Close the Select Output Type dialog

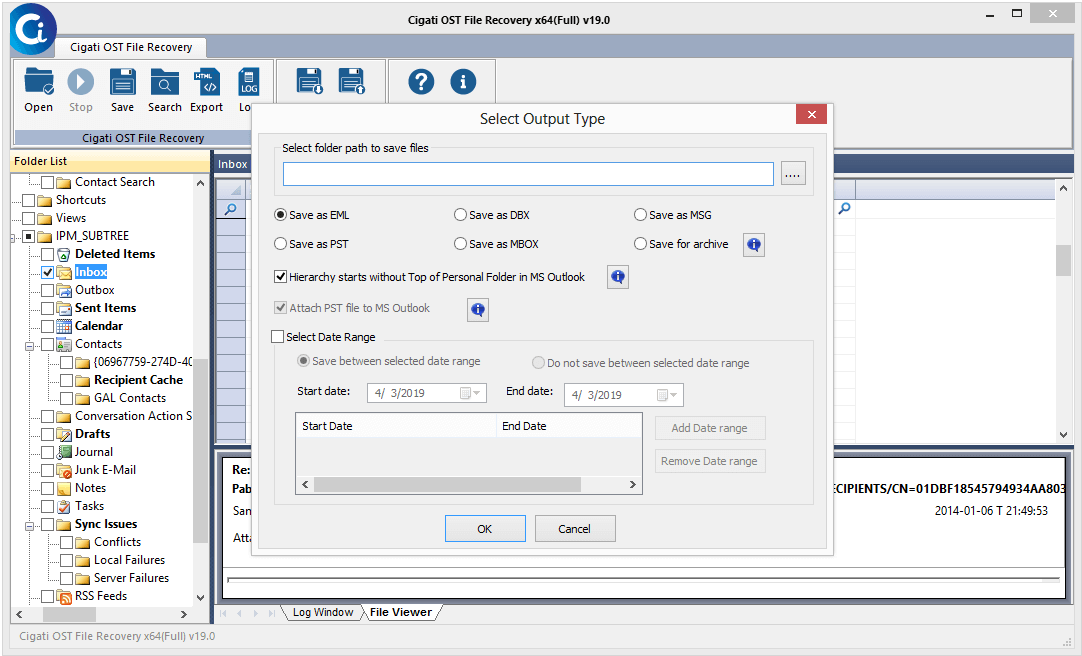point(812,115)
